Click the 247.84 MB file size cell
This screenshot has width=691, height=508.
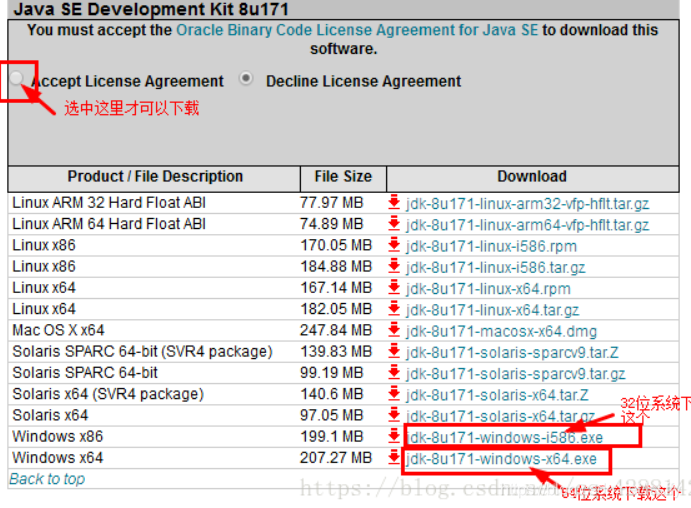click(x=336, y=330)
